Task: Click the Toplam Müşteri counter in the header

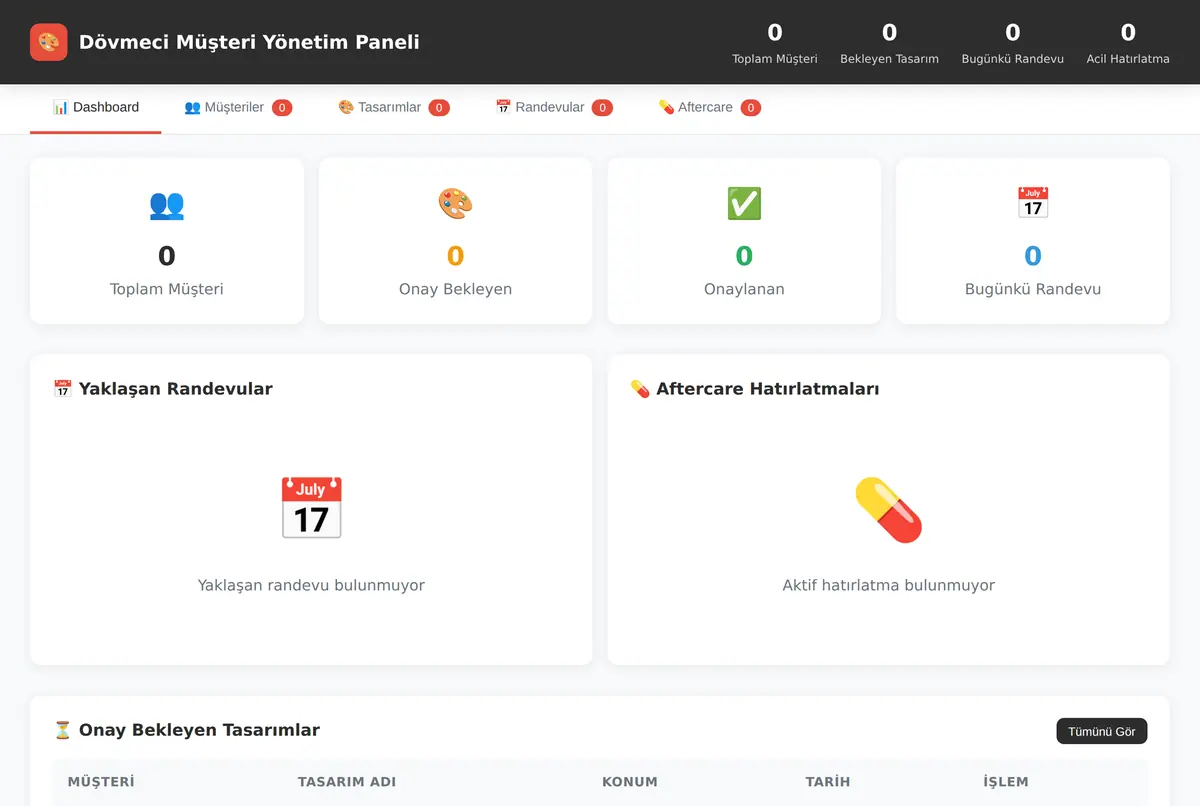Action: pos(775,43)
